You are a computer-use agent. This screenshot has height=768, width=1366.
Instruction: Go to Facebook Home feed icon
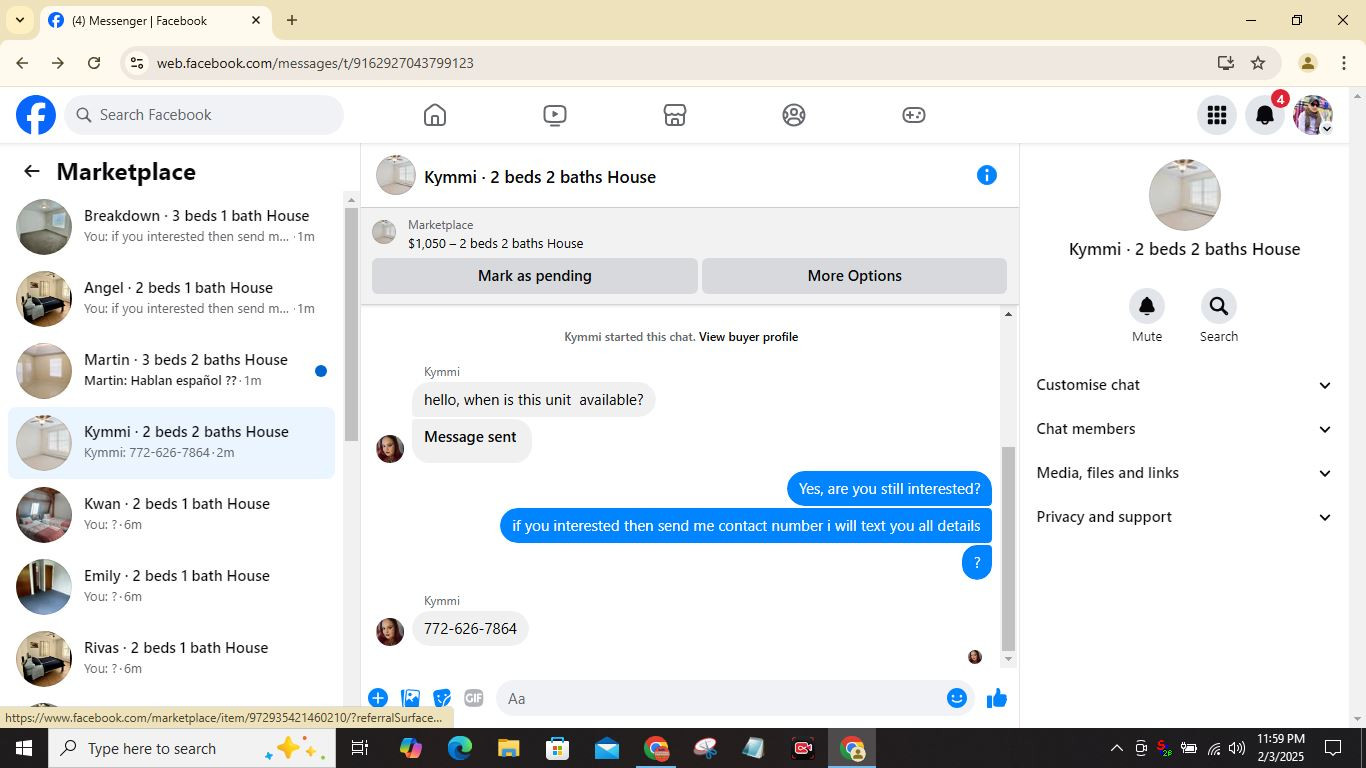click(x=435, y=115)
